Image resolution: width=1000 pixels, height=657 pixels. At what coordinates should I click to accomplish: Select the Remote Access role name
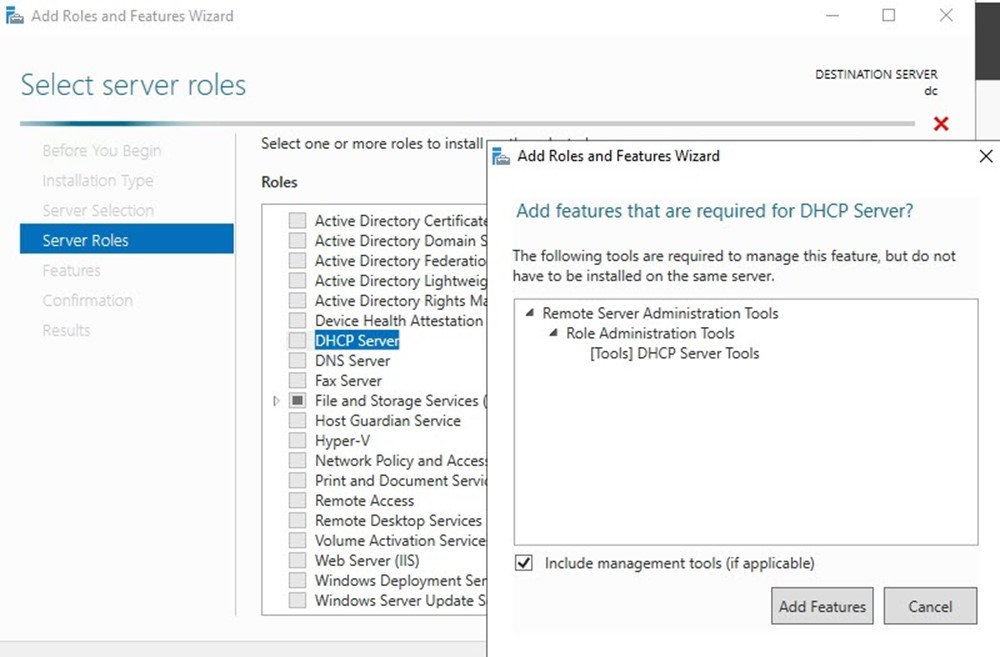pyautogui.click(x=365, y=501)
